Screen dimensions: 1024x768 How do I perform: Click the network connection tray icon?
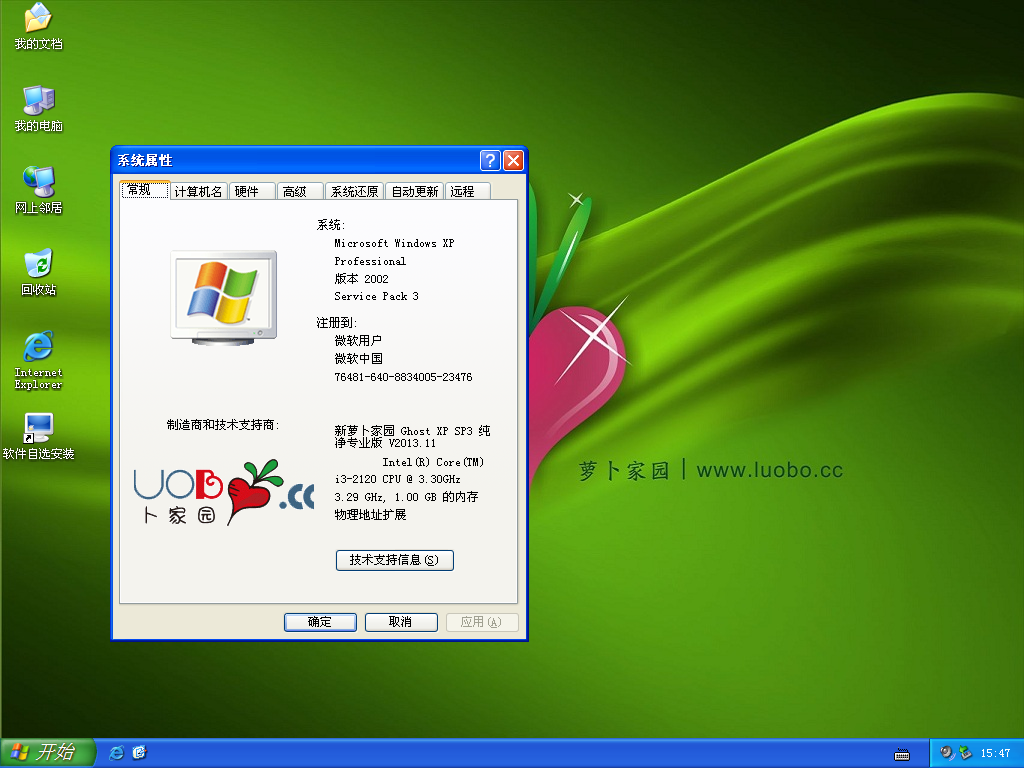[964, 752]
